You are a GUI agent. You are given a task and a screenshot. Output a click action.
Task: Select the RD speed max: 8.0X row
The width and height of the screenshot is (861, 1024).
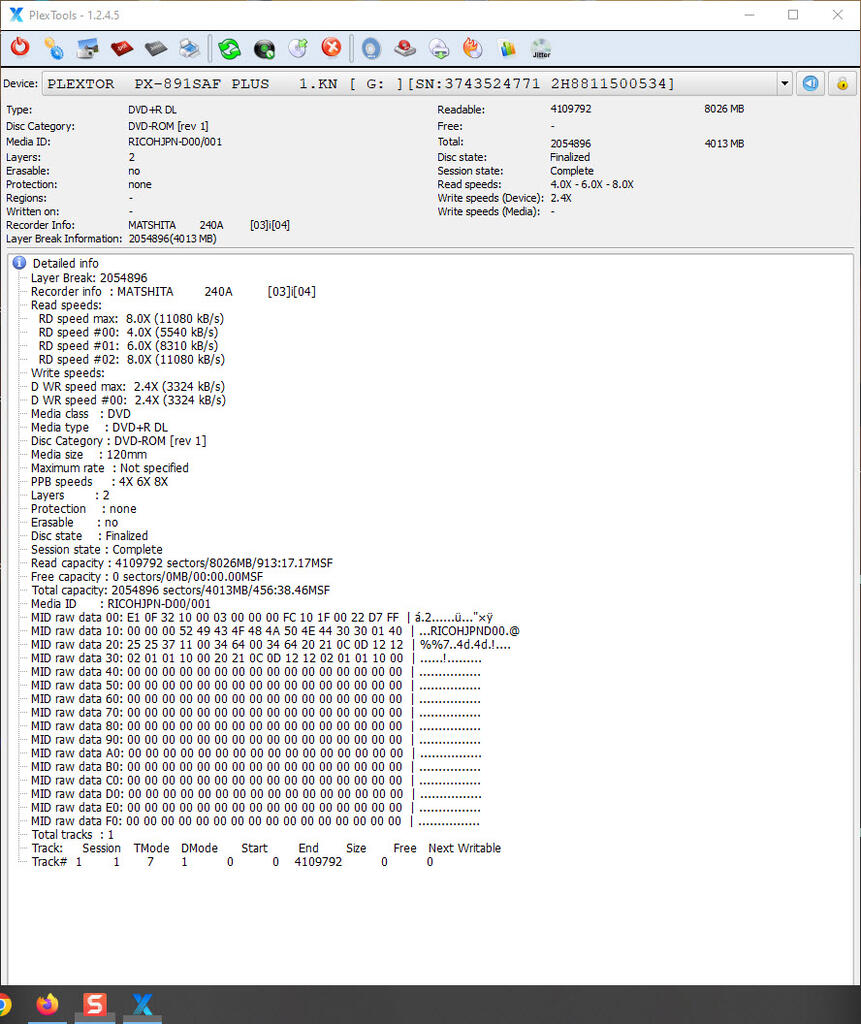pyautogui.click(x=131, y=319)
